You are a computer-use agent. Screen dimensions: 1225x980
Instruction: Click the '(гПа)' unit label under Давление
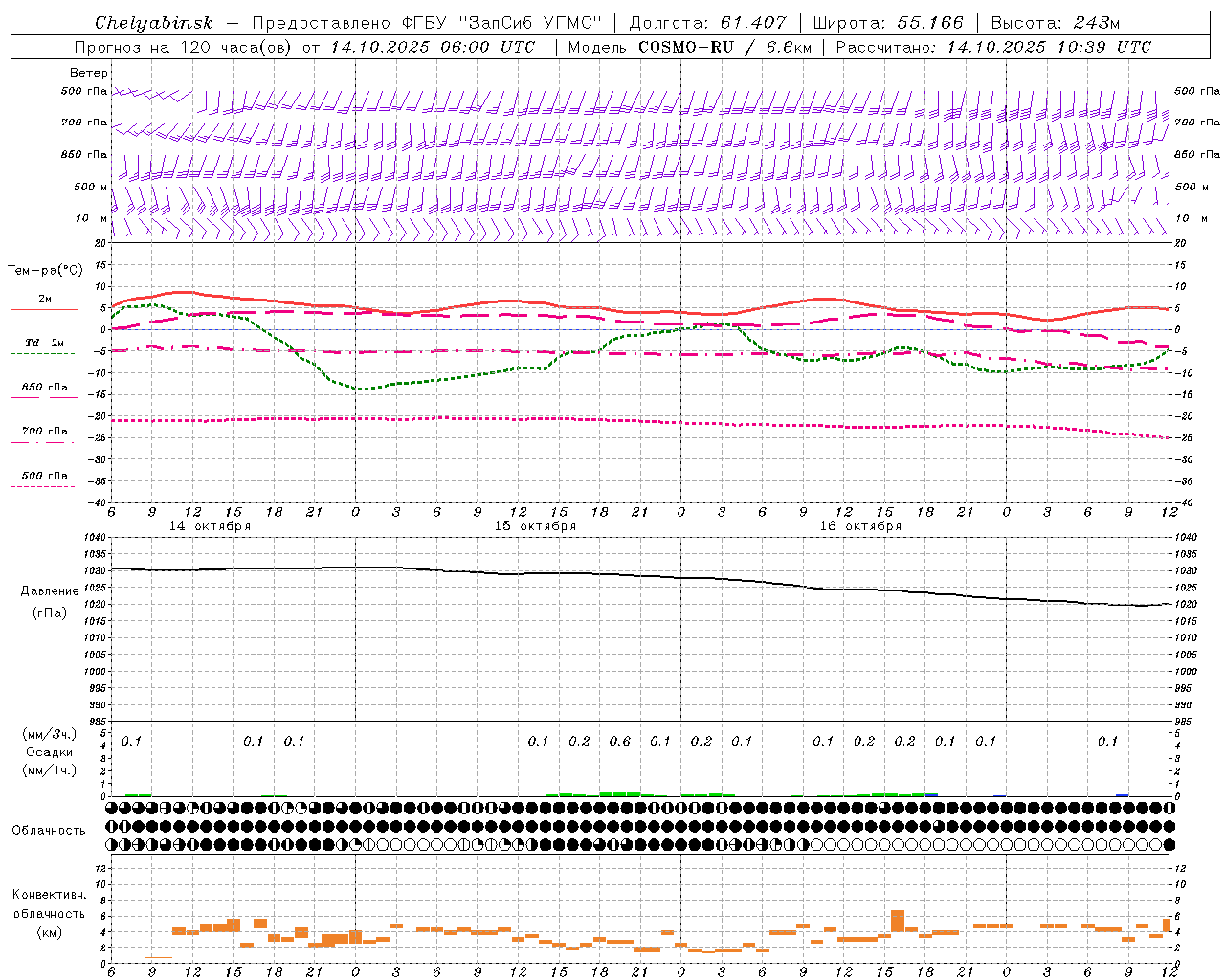pos(50,613)
